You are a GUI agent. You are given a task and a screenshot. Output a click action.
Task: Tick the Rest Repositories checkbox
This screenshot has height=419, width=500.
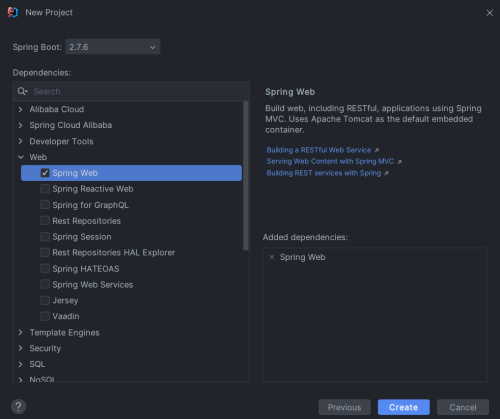pyautogui.click(x=45, y=221)
